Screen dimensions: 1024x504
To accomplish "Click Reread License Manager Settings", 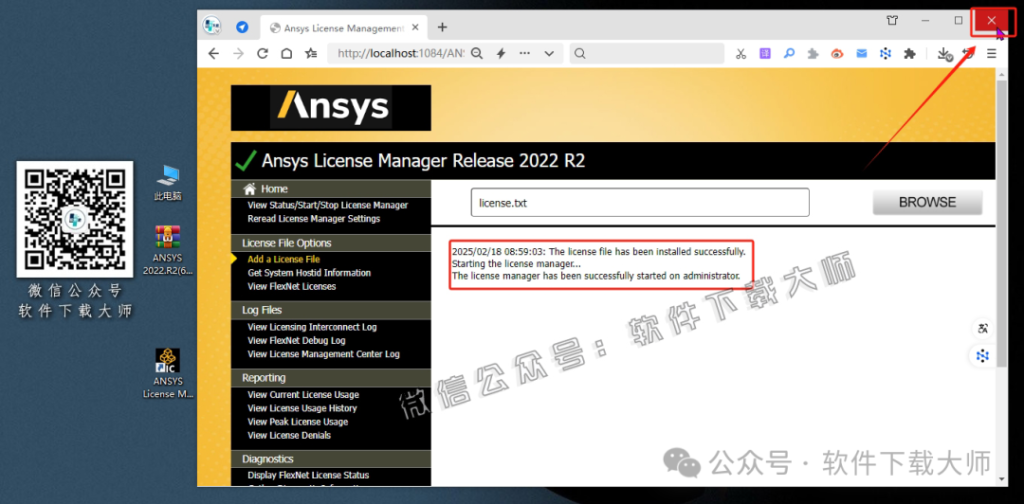I will coord(313,219).
